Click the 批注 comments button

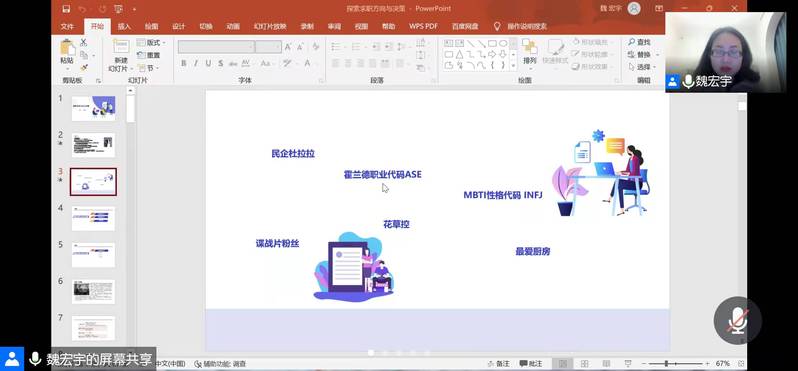[531, 364]
